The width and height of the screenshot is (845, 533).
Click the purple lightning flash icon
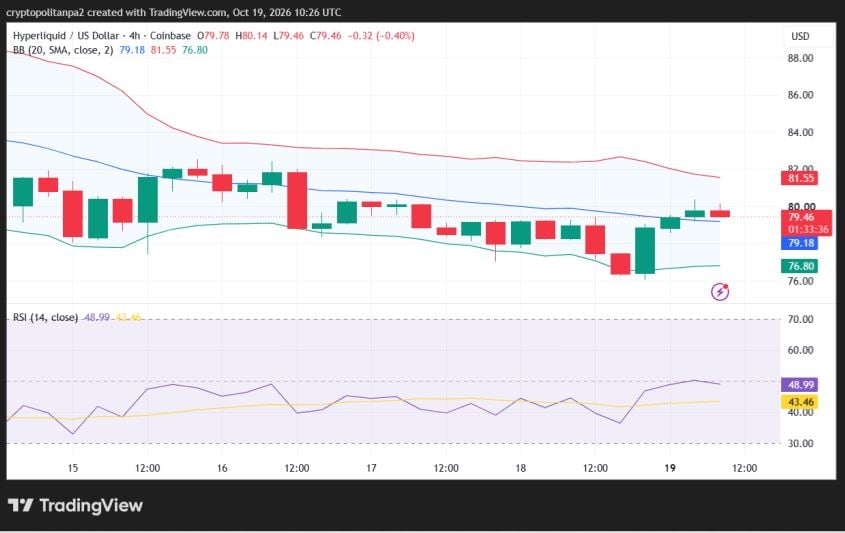[720, 292]
